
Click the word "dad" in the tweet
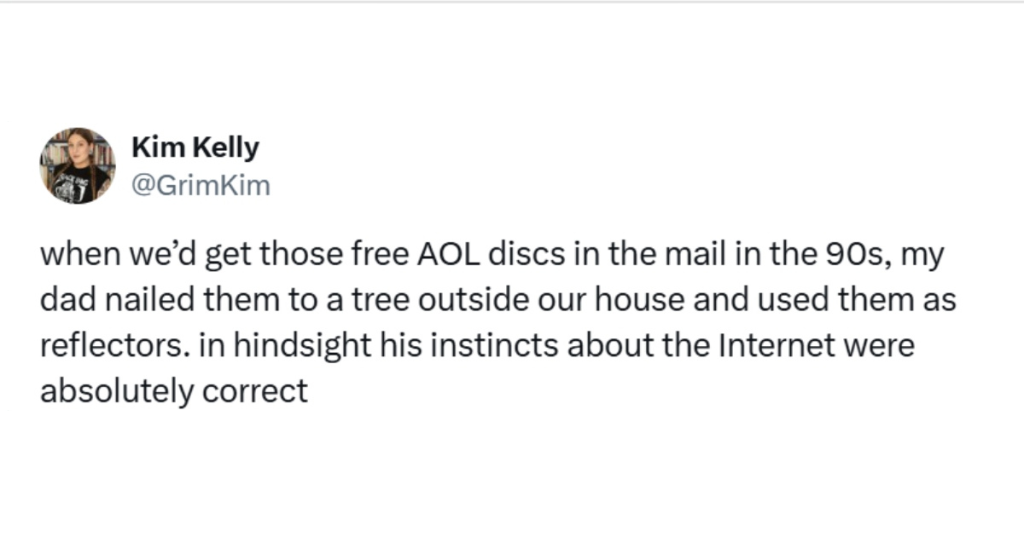point(62,300)
